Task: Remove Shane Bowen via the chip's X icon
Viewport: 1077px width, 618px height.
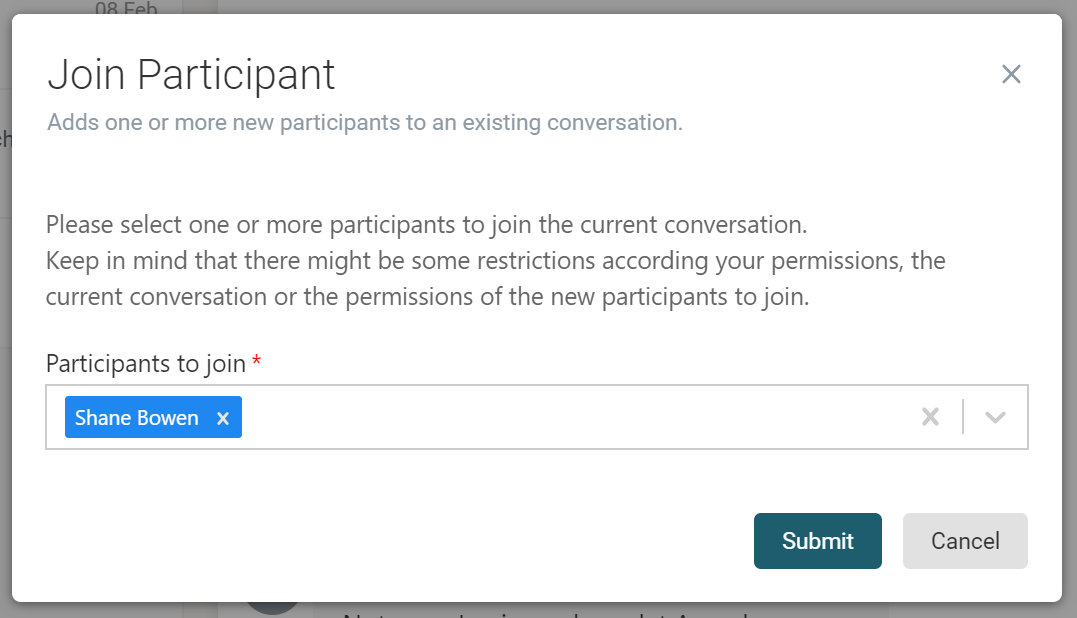Action: click(x=222, y=417)
